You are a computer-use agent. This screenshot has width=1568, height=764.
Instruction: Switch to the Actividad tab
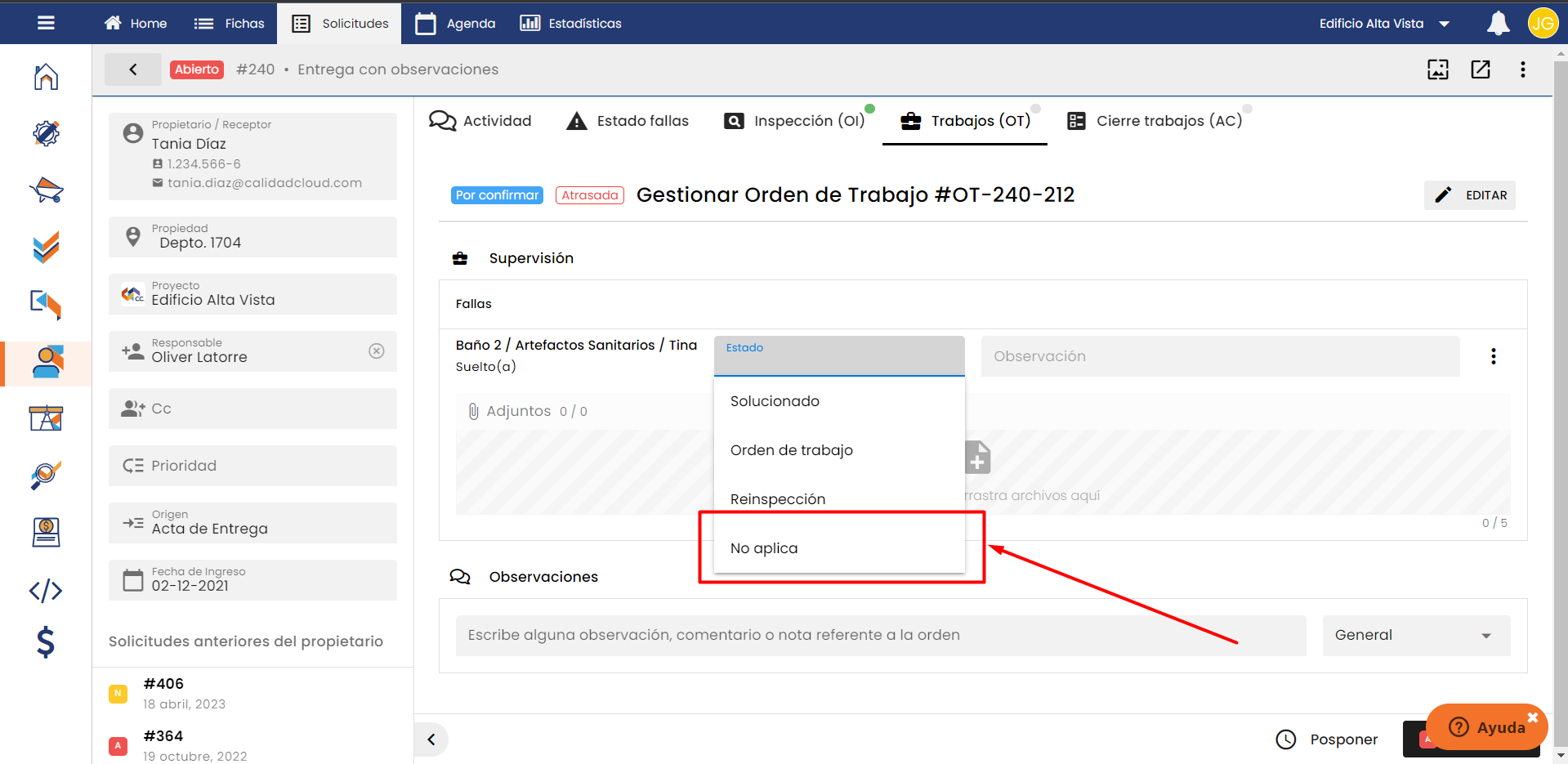click(481, 121)
